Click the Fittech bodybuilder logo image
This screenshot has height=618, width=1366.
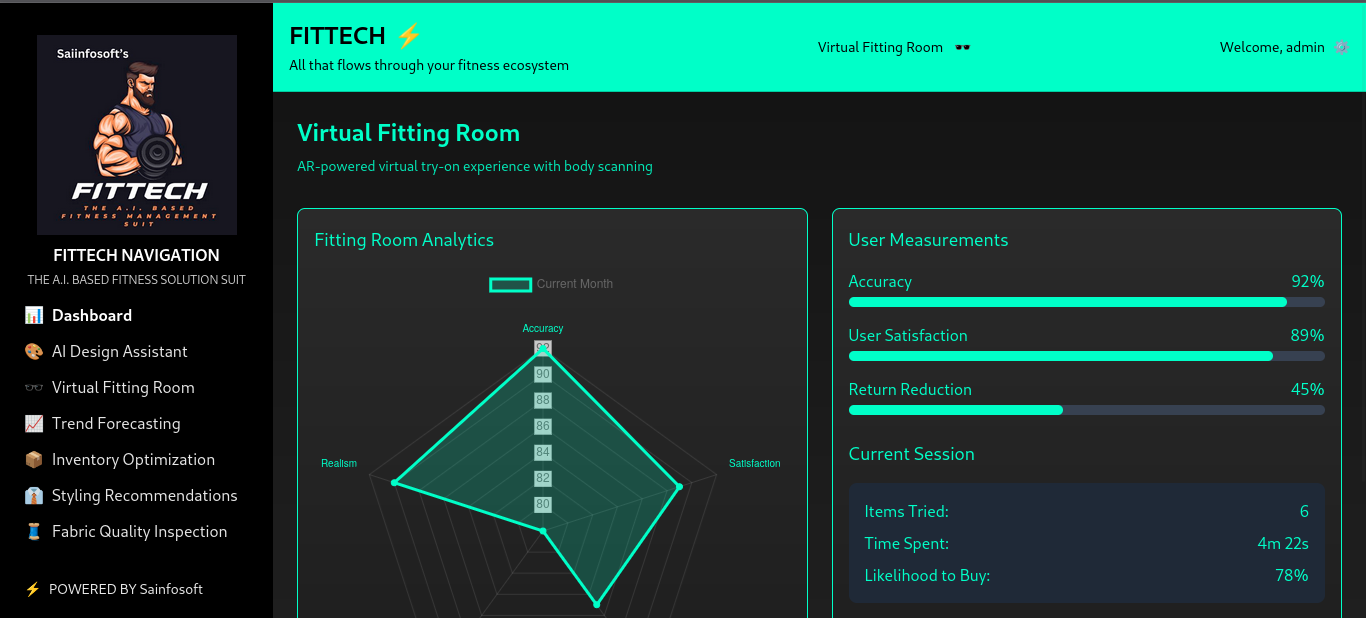[137, 135]
